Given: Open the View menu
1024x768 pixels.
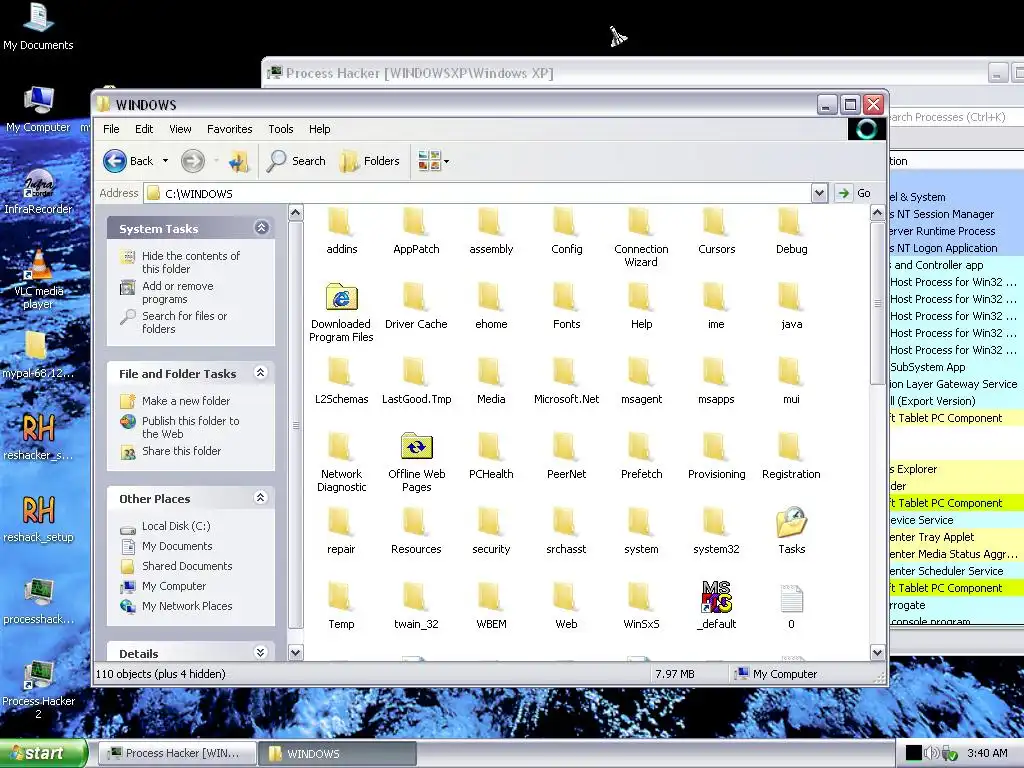Looking at the screenshot, I should pyautogui.click(x=180, y=129).
